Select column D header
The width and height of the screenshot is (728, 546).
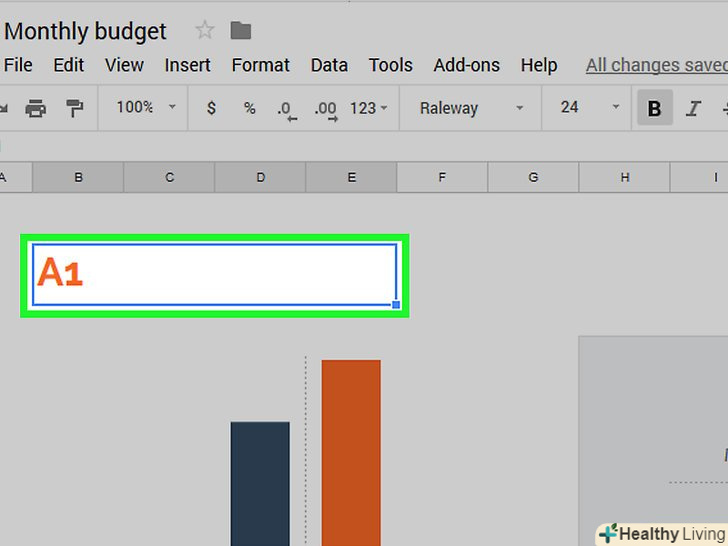click(x=260, y=177)
